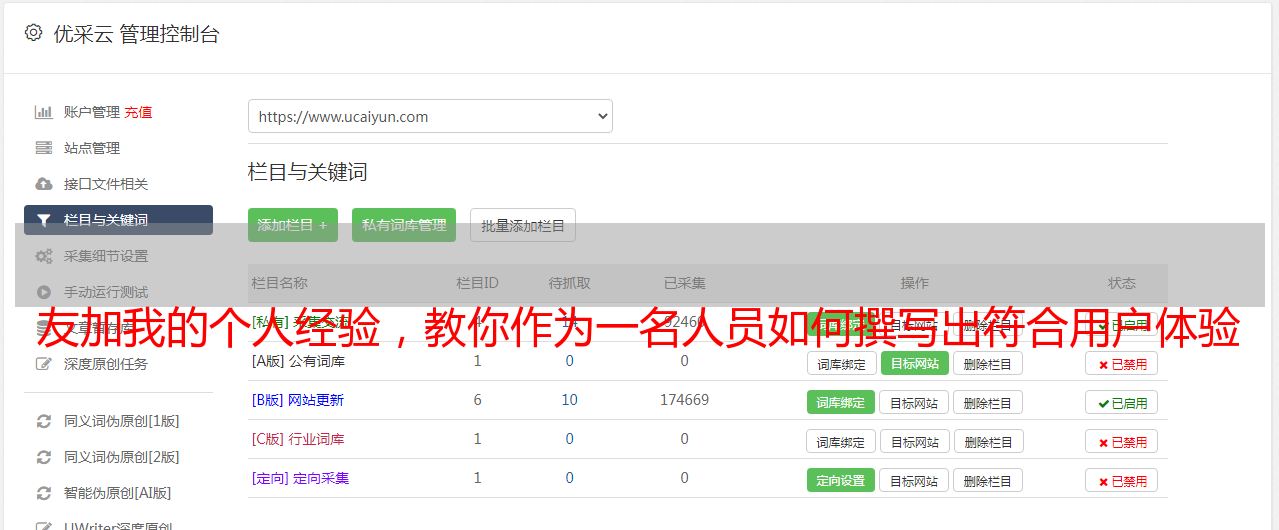Click the play icon for 手动运行测试
The width and height of the screenshot is (1279, 530).
pos(43,292)
